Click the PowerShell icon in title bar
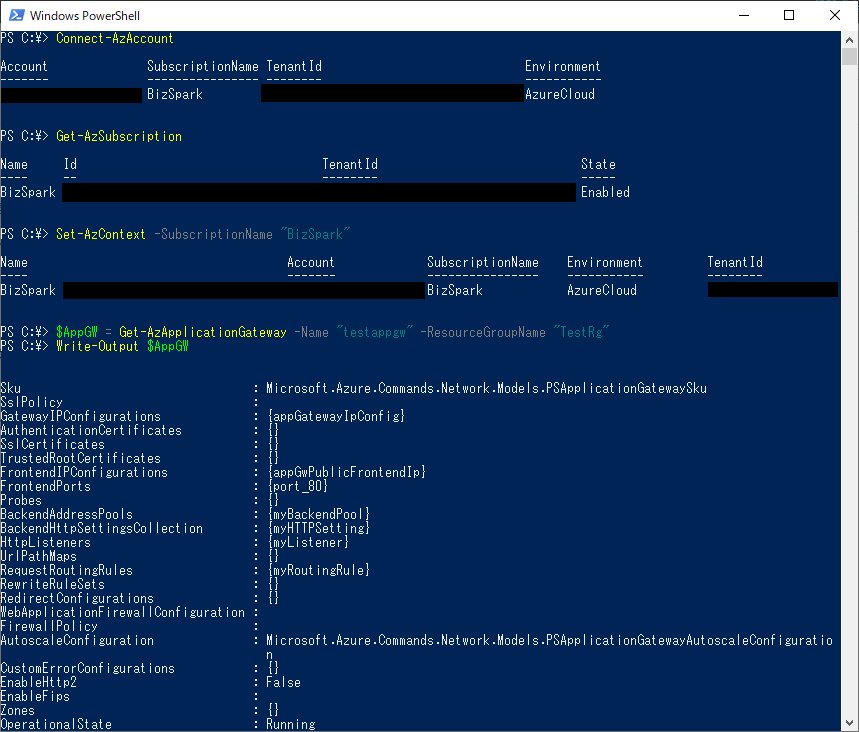The image size is (859, 732). pyautogui.click(x=16, y=15)
